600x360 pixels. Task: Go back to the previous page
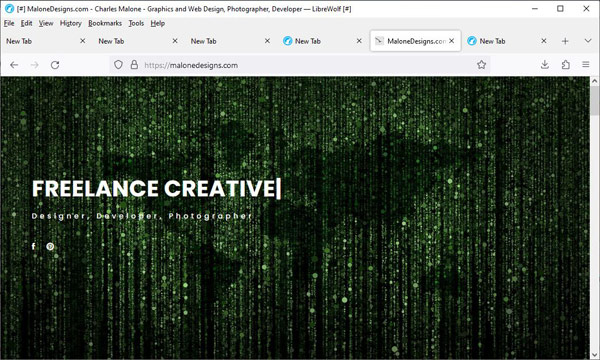tap(14, 65)
